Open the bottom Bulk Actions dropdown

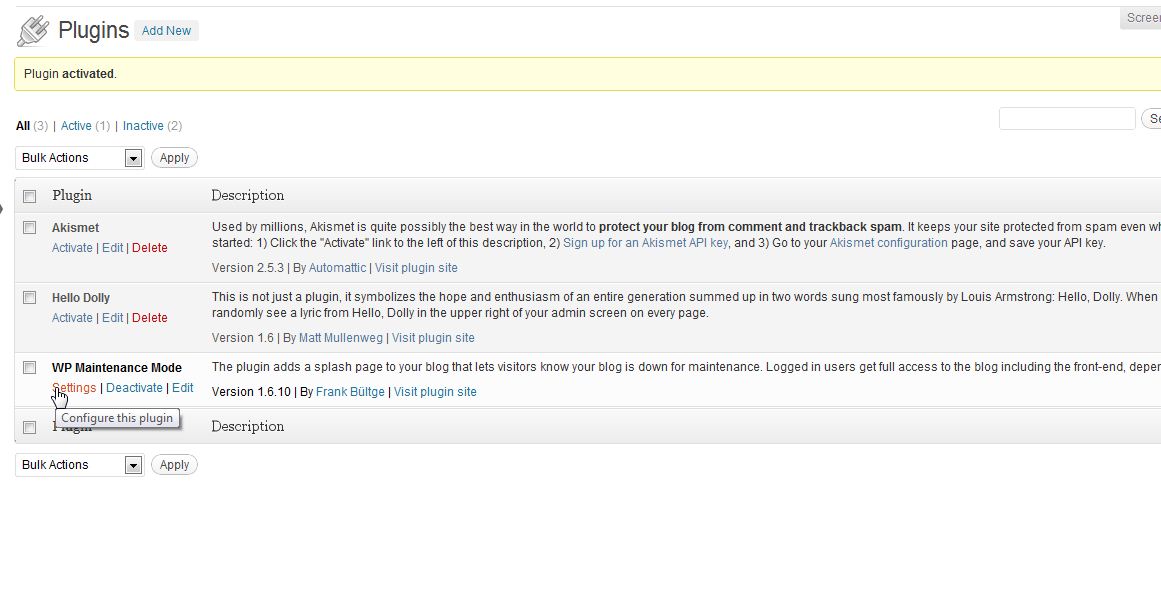[80, 465]
